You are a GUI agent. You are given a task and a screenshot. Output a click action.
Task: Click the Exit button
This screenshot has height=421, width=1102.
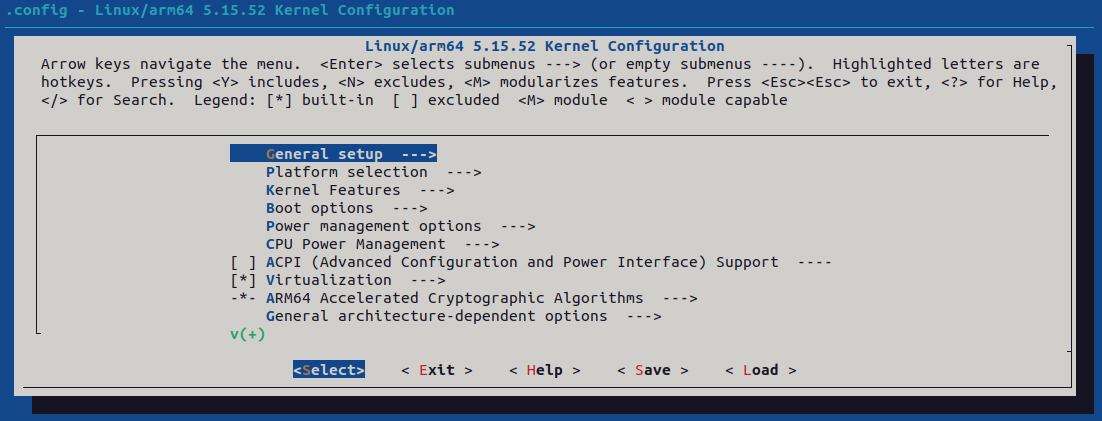436,370
